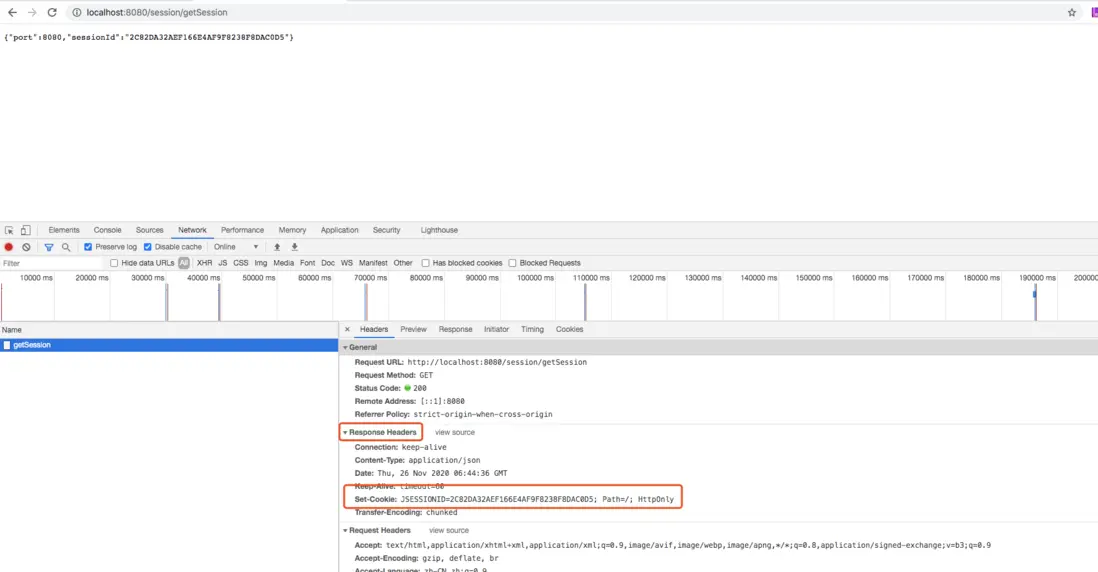1098x572 pixels.
Task: Toggle Disable cache checkbox
Action: tap(147, 247)
